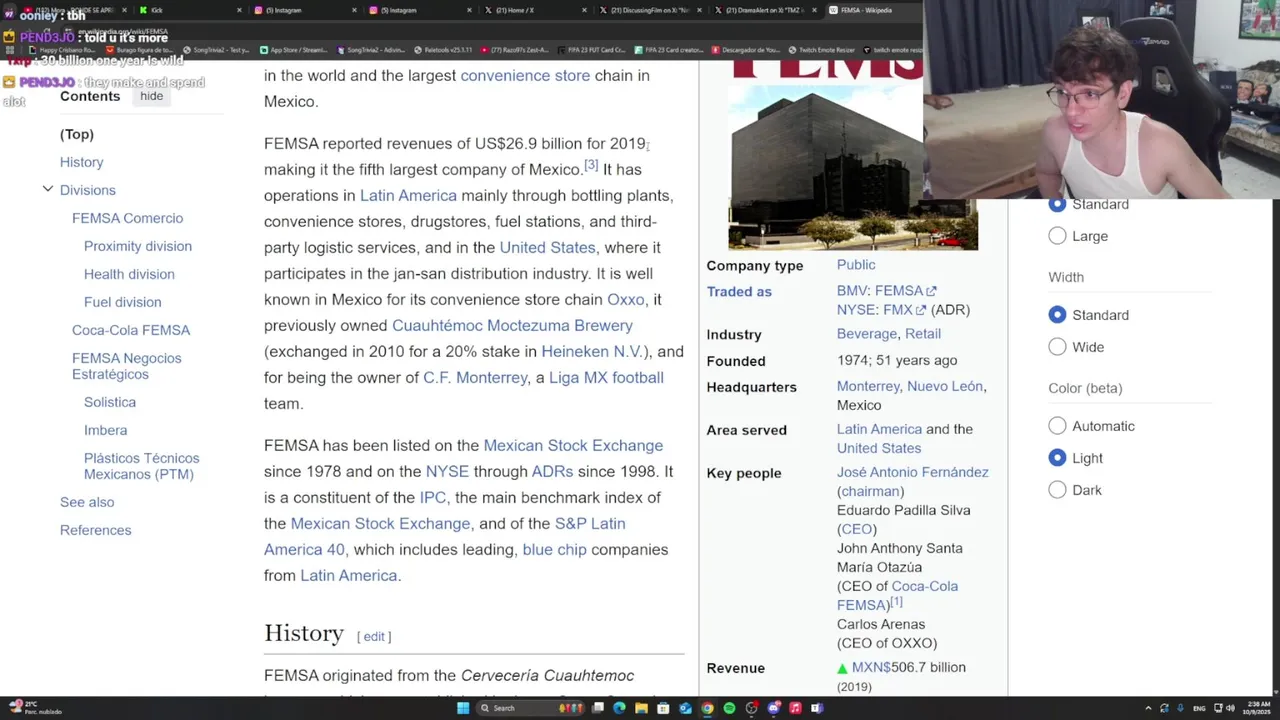Go to Health division in Contents
Viewport: 1280px width, 720px height.
click(x=129, y=274)
